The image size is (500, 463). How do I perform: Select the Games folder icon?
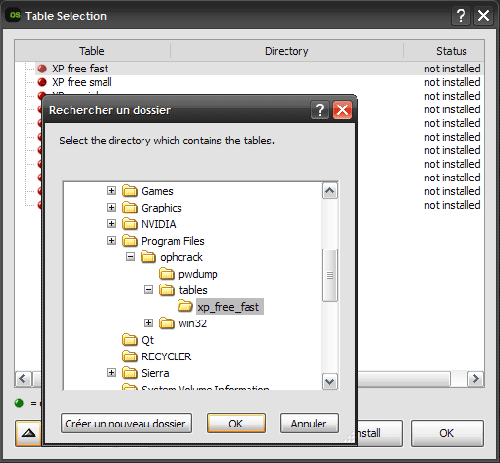point(130,191)
